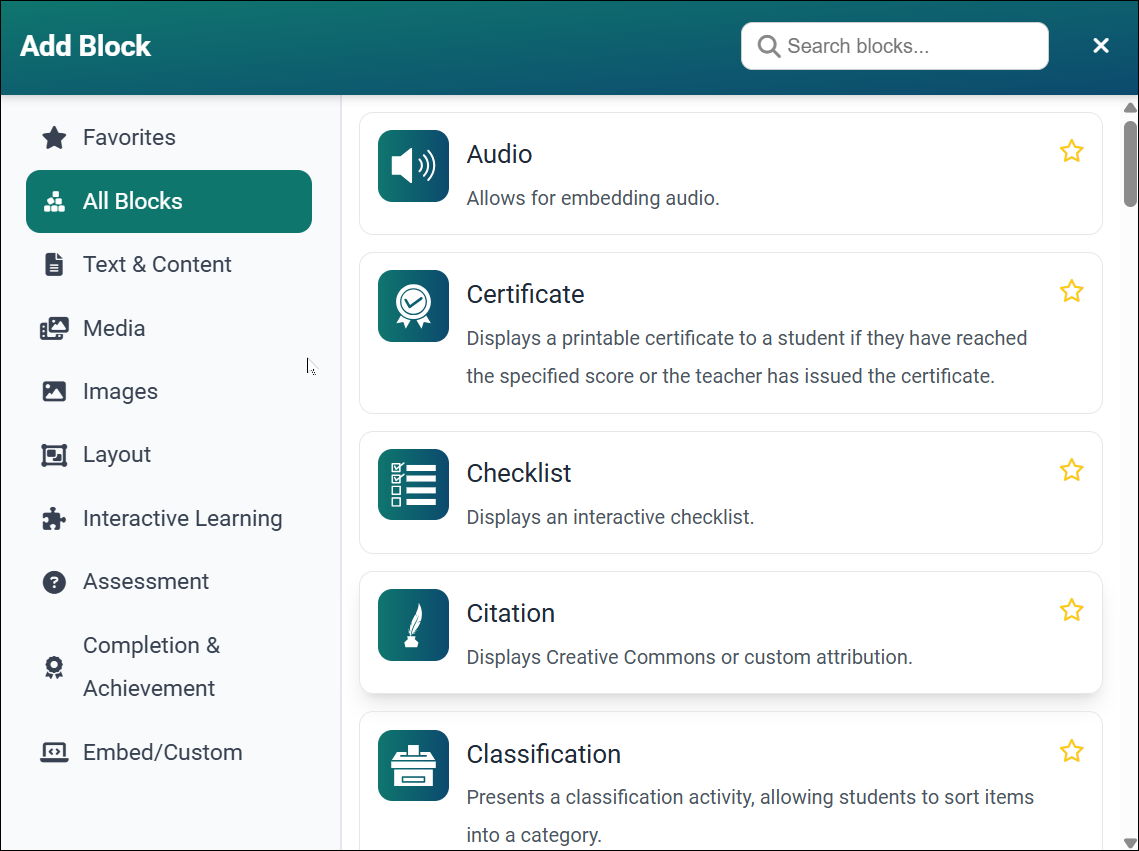Click the Interactive Learning puzzle icon

(54, 518)
